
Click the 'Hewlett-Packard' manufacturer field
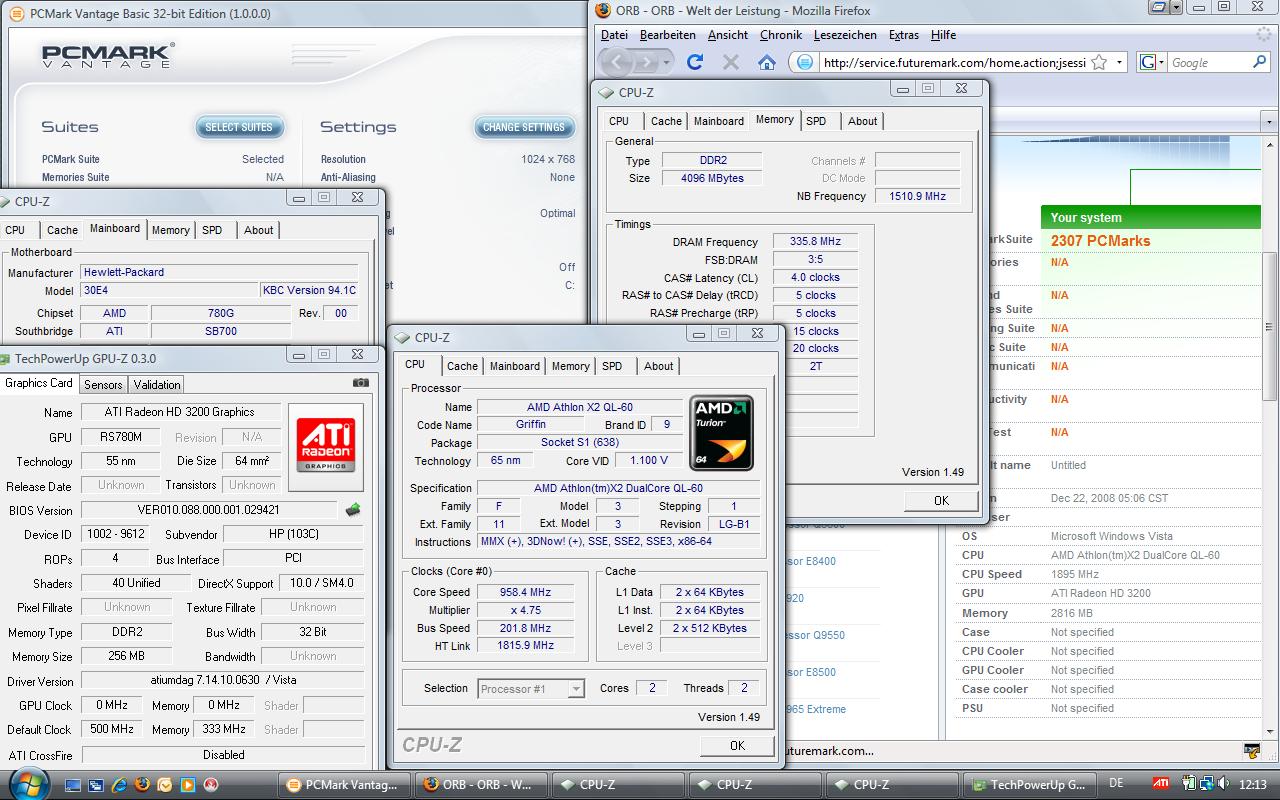click(219, 272)
